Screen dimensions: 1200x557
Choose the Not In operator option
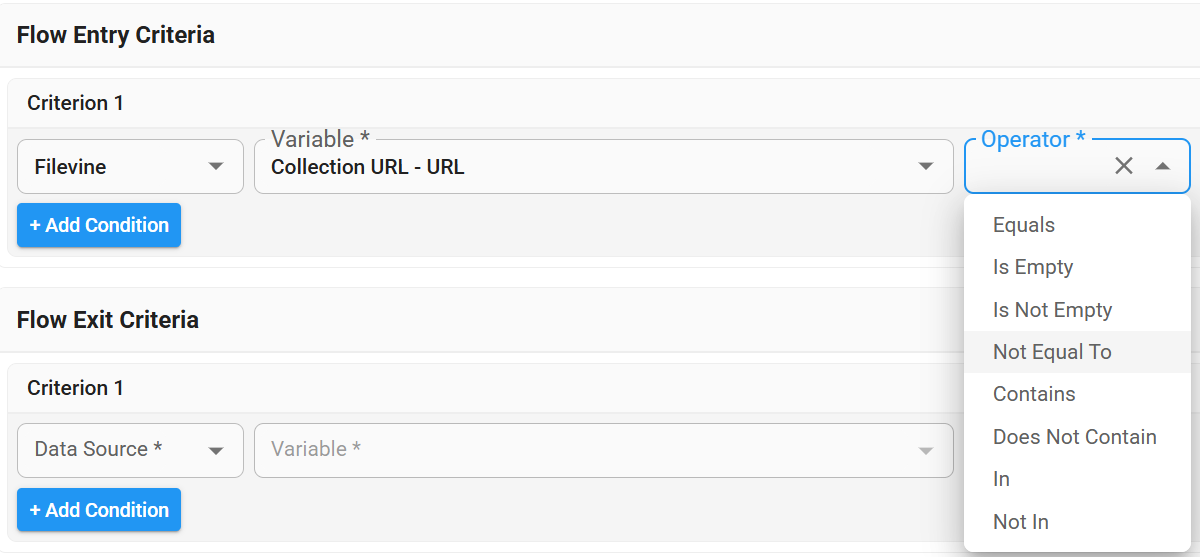pos(1020,522)
